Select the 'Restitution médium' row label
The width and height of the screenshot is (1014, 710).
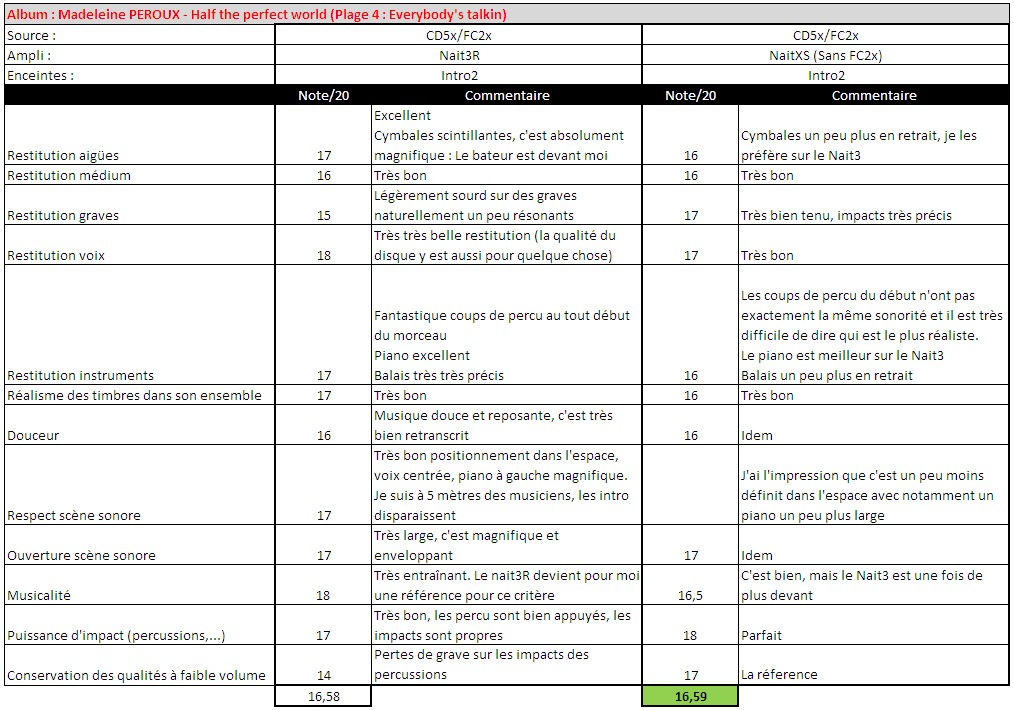tap(140, 175)
